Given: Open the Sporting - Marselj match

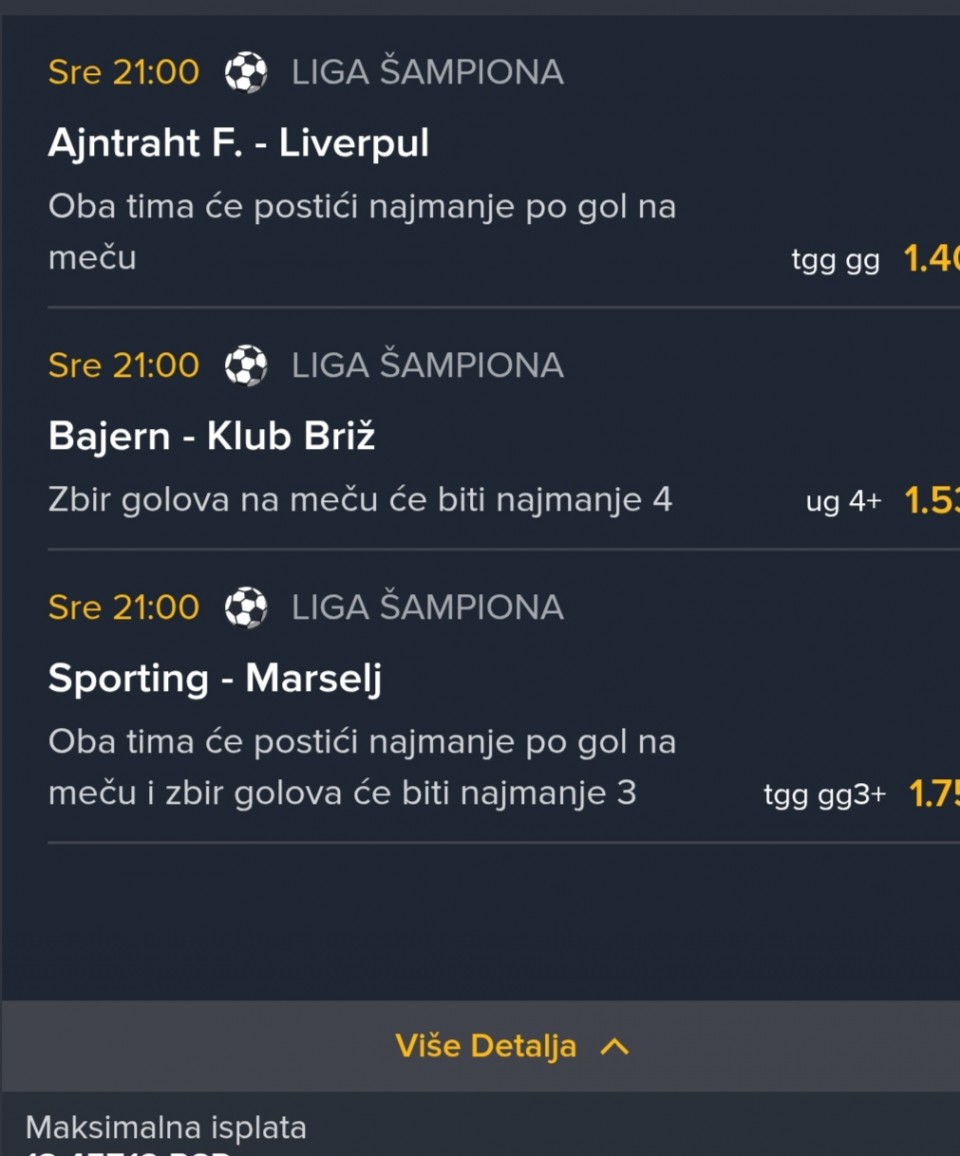Looking at the screenshot, I should point(215,678).
